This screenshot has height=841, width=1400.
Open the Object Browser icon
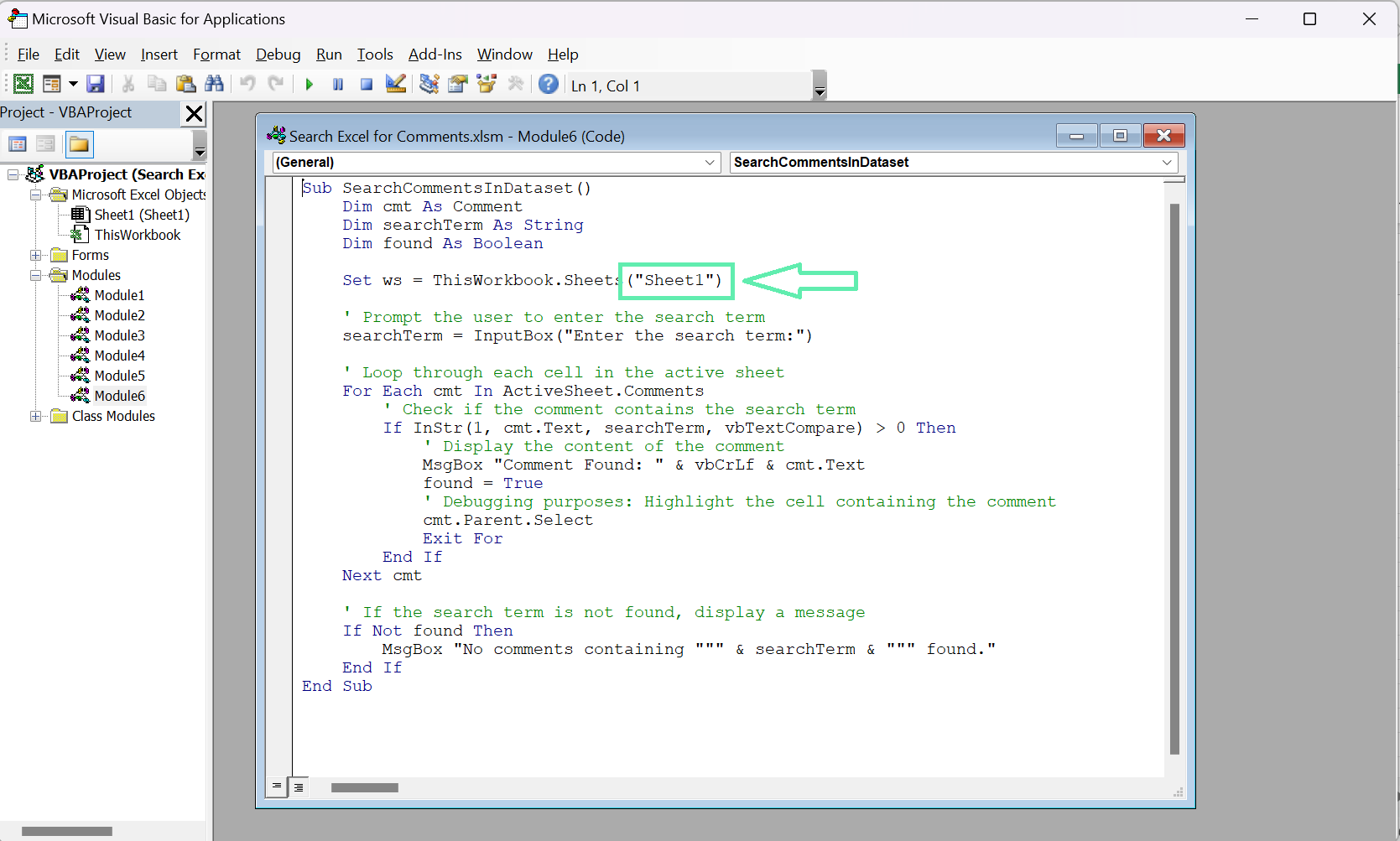click(487, 84)
